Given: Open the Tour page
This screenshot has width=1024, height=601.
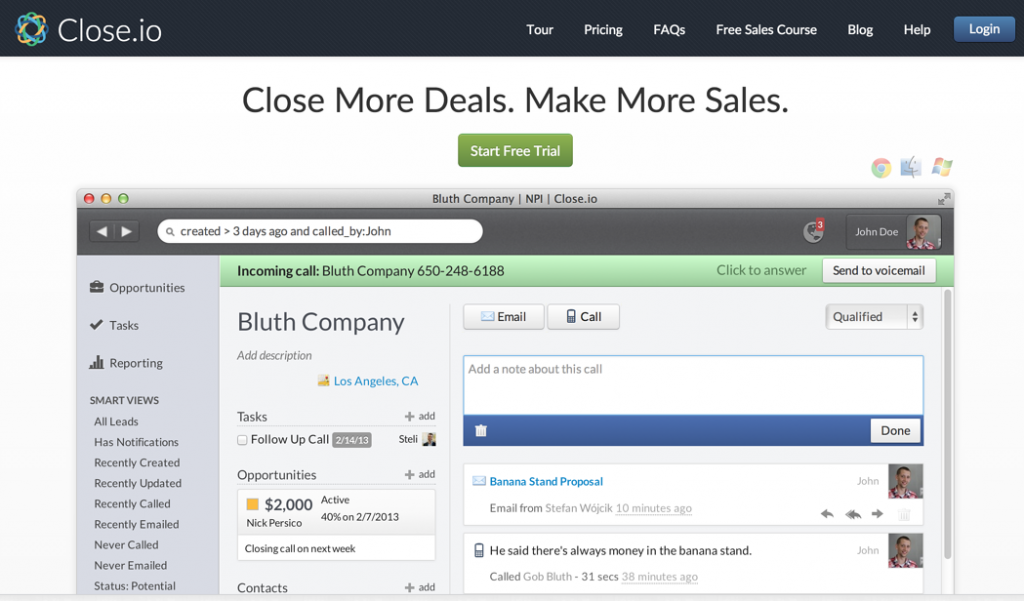Looking at the screenshot, I should (x=539, y=29).
